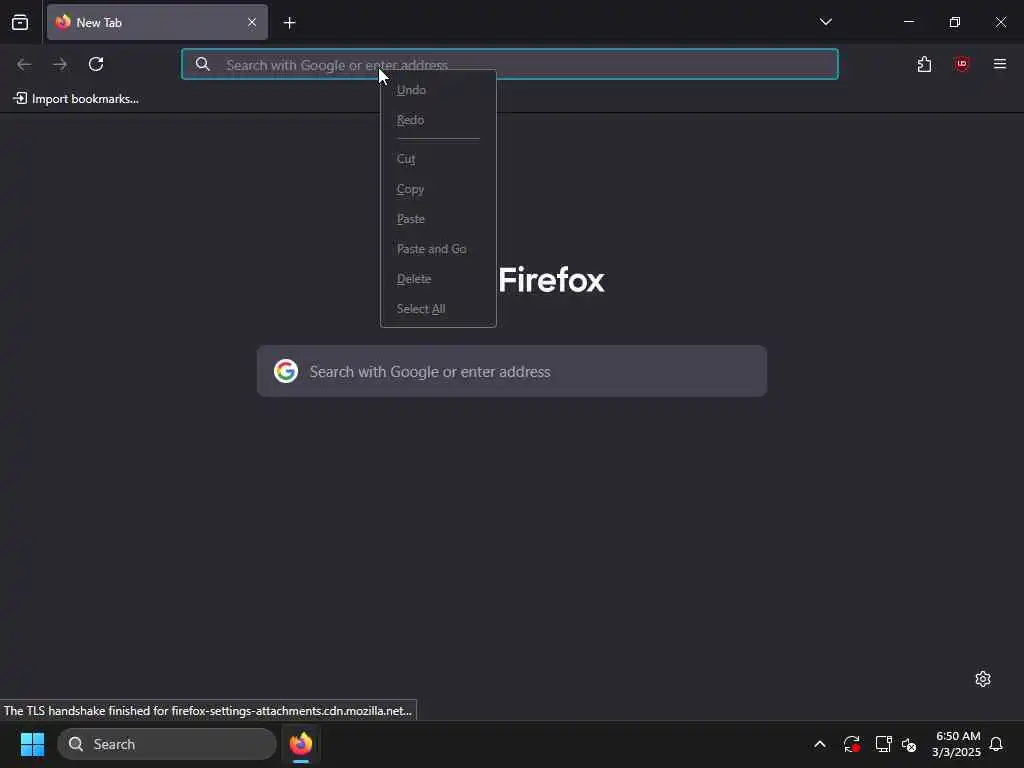This screenshot has width=1024, height=768.
Task: Click the New Tab page search box
Action: [512, 371]
